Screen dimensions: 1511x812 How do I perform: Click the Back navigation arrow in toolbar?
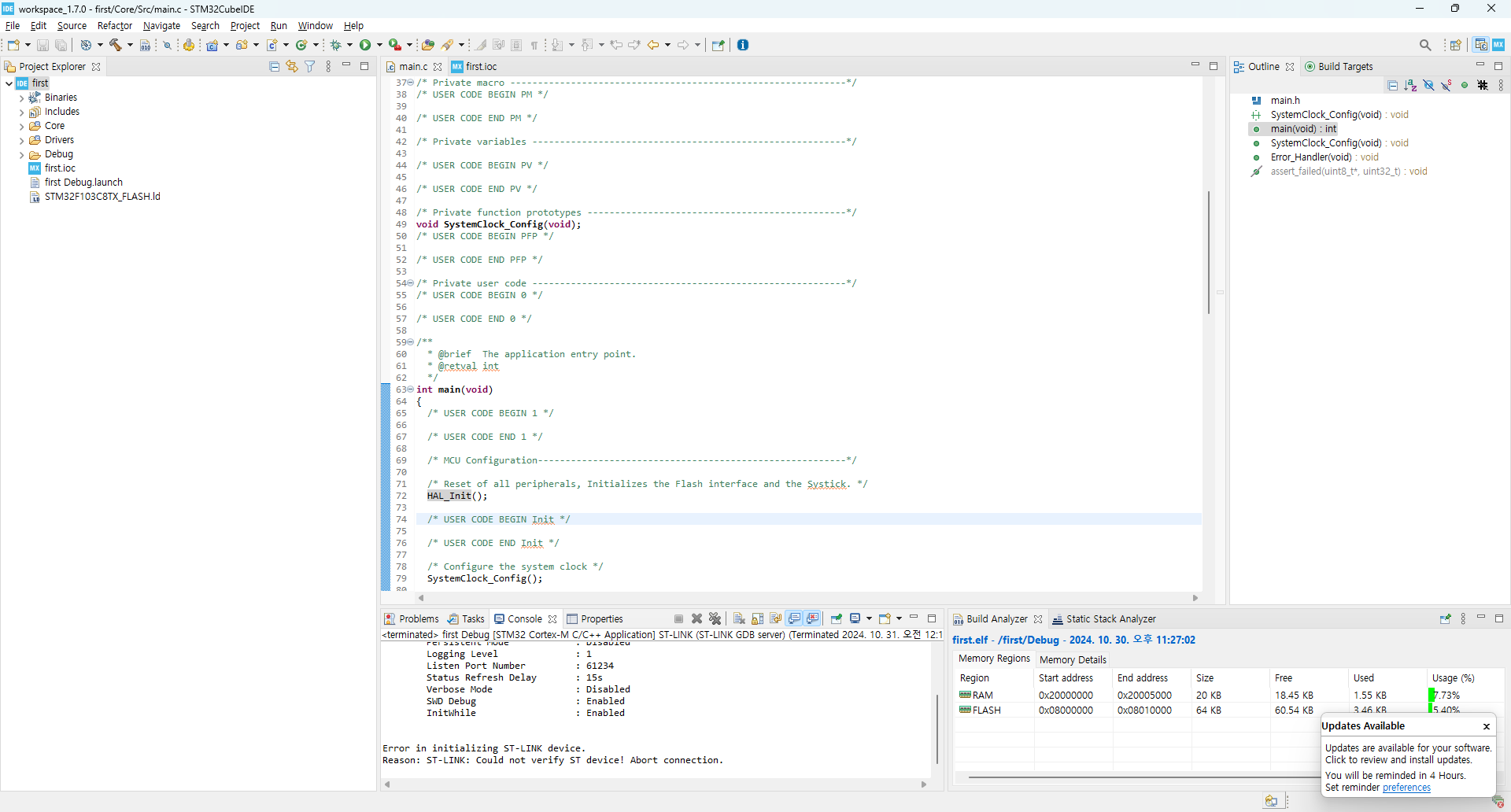[653, 45]
